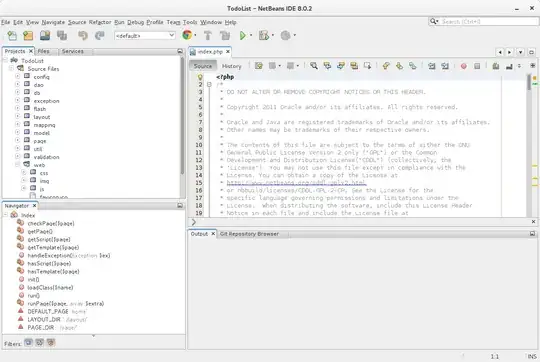Toggle second Navigator filter button
Image resolution: width=540 pixels, height=362 pixels.
coord(40,342)
